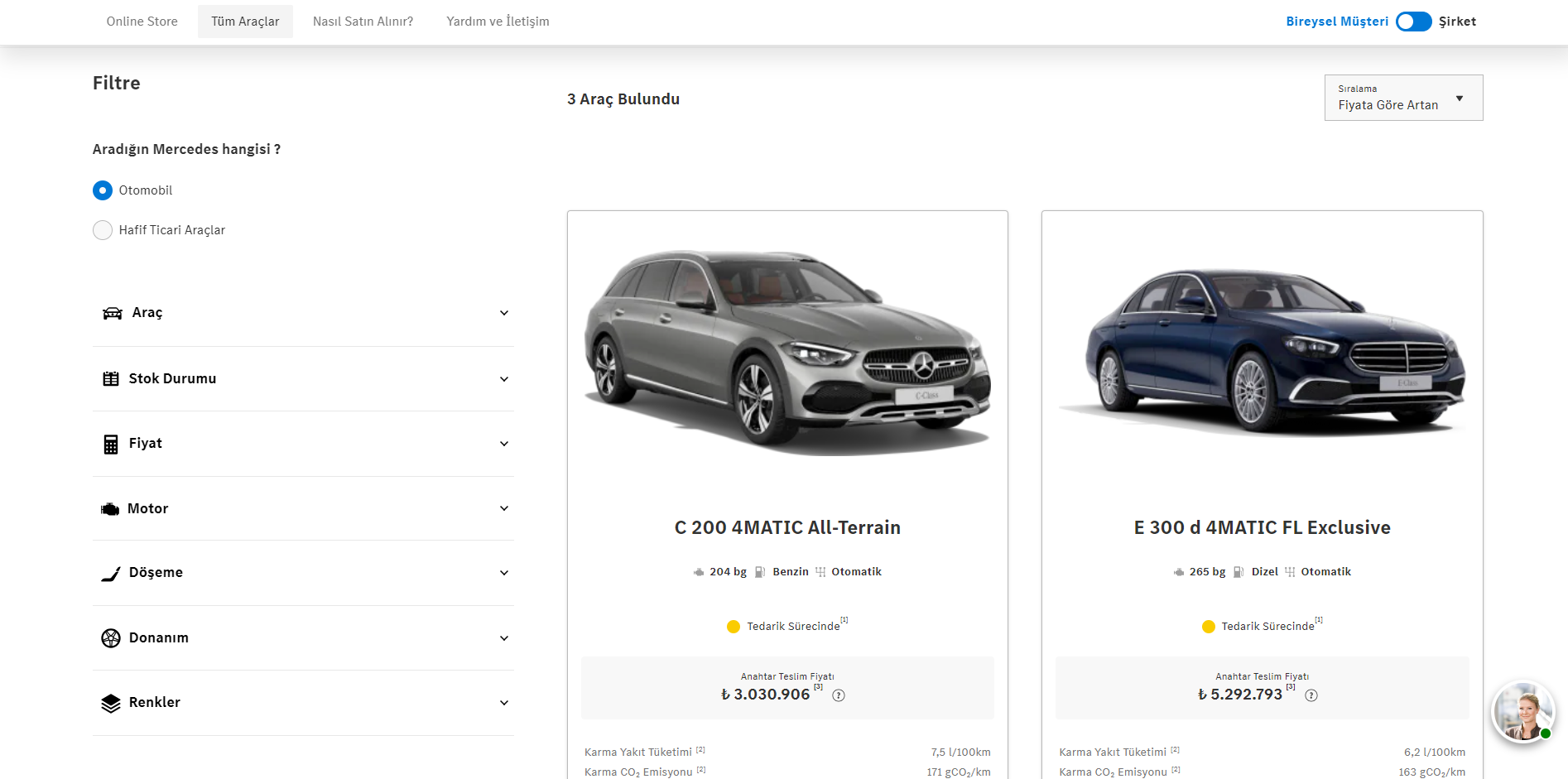This screenshot has width=1568, height=779.
Task: Click transmission icon on E 300 d card
Action: coord(1290,572)
